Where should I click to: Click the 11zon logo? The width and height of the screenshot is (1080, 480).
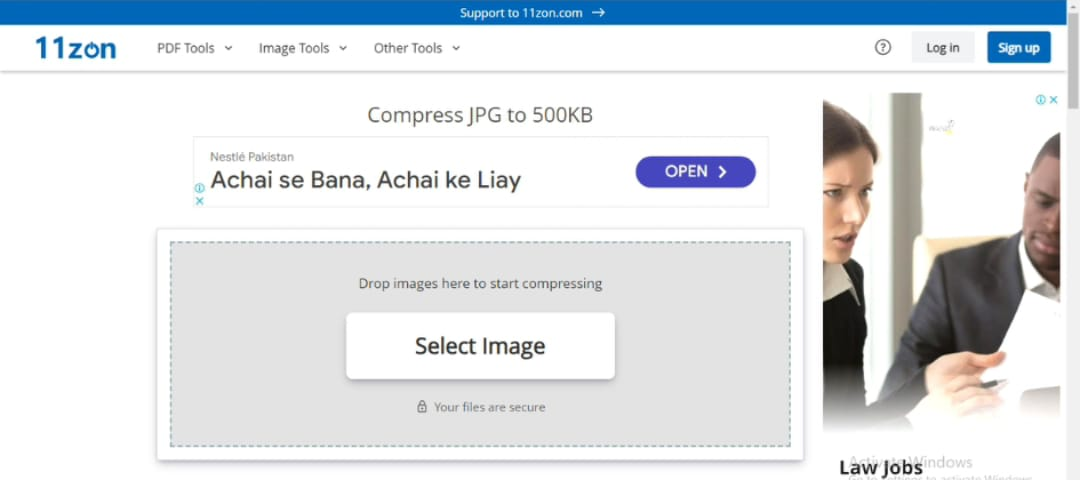click(75, 47)
